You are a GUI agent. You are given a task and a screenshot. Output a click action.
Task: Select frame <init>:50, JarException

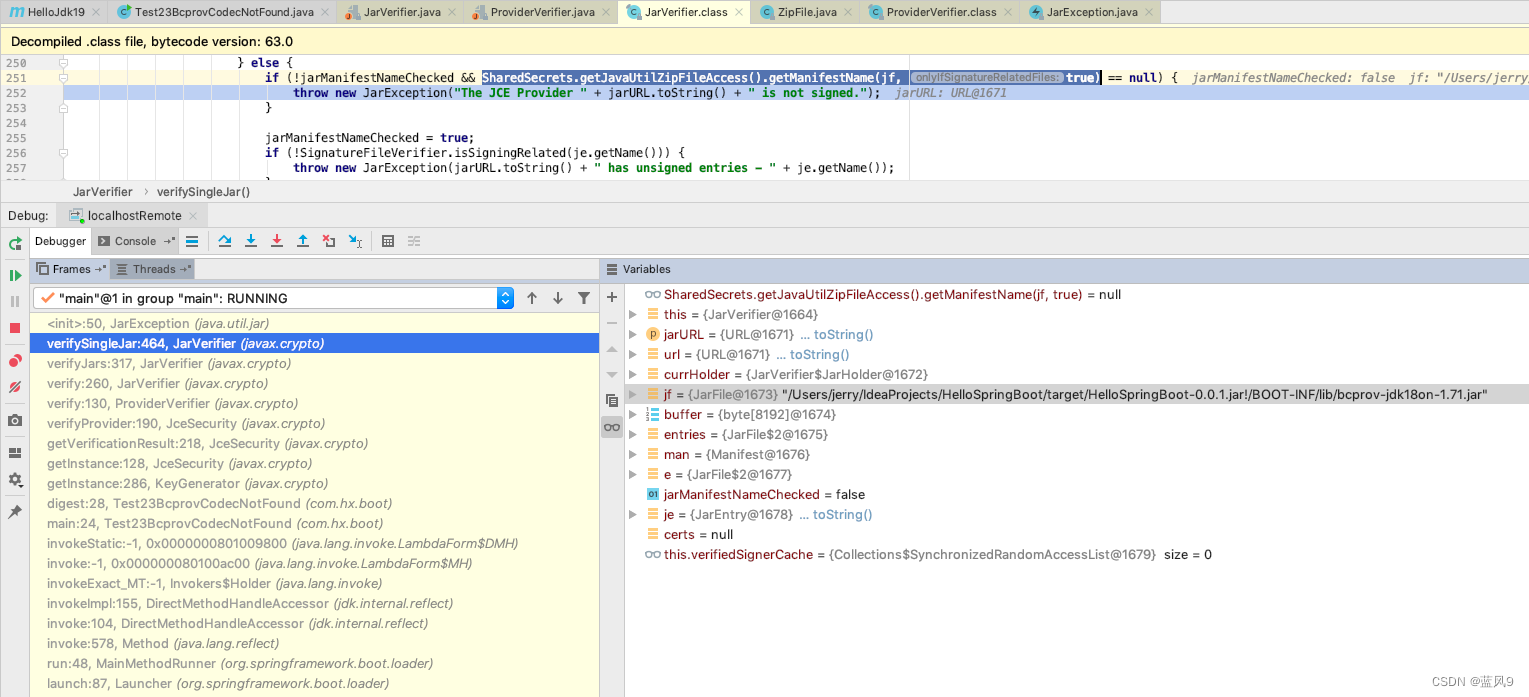tap(315, 323)
